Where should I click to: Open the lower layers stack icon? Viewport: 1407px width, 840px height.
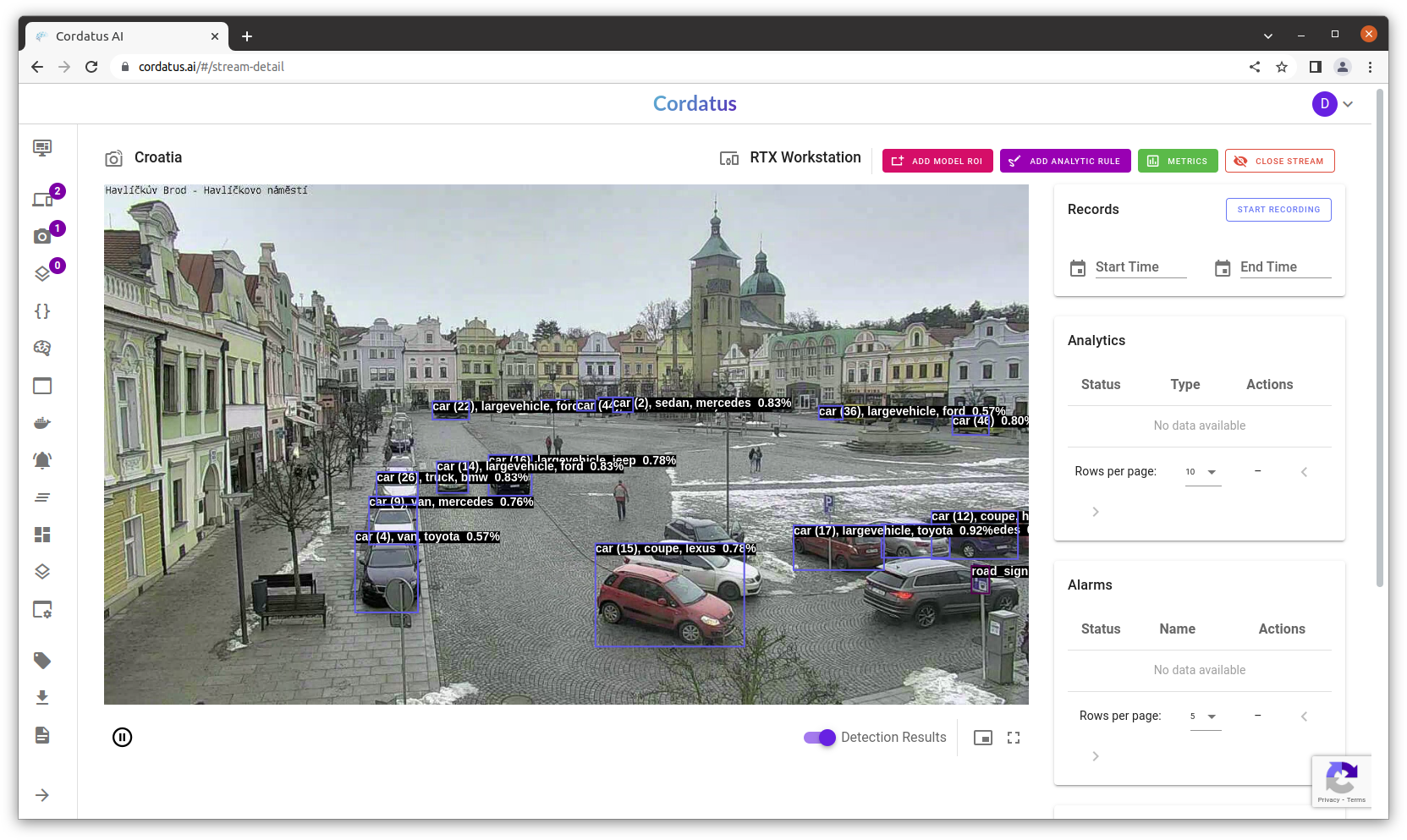(42, 572)
